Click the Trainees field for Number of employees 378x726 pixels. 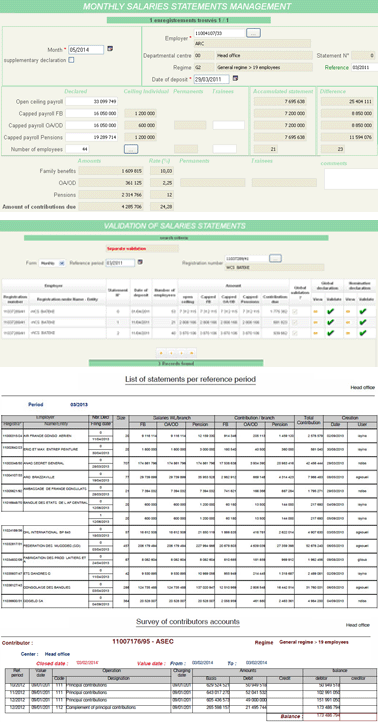click(x=224, y=149)
